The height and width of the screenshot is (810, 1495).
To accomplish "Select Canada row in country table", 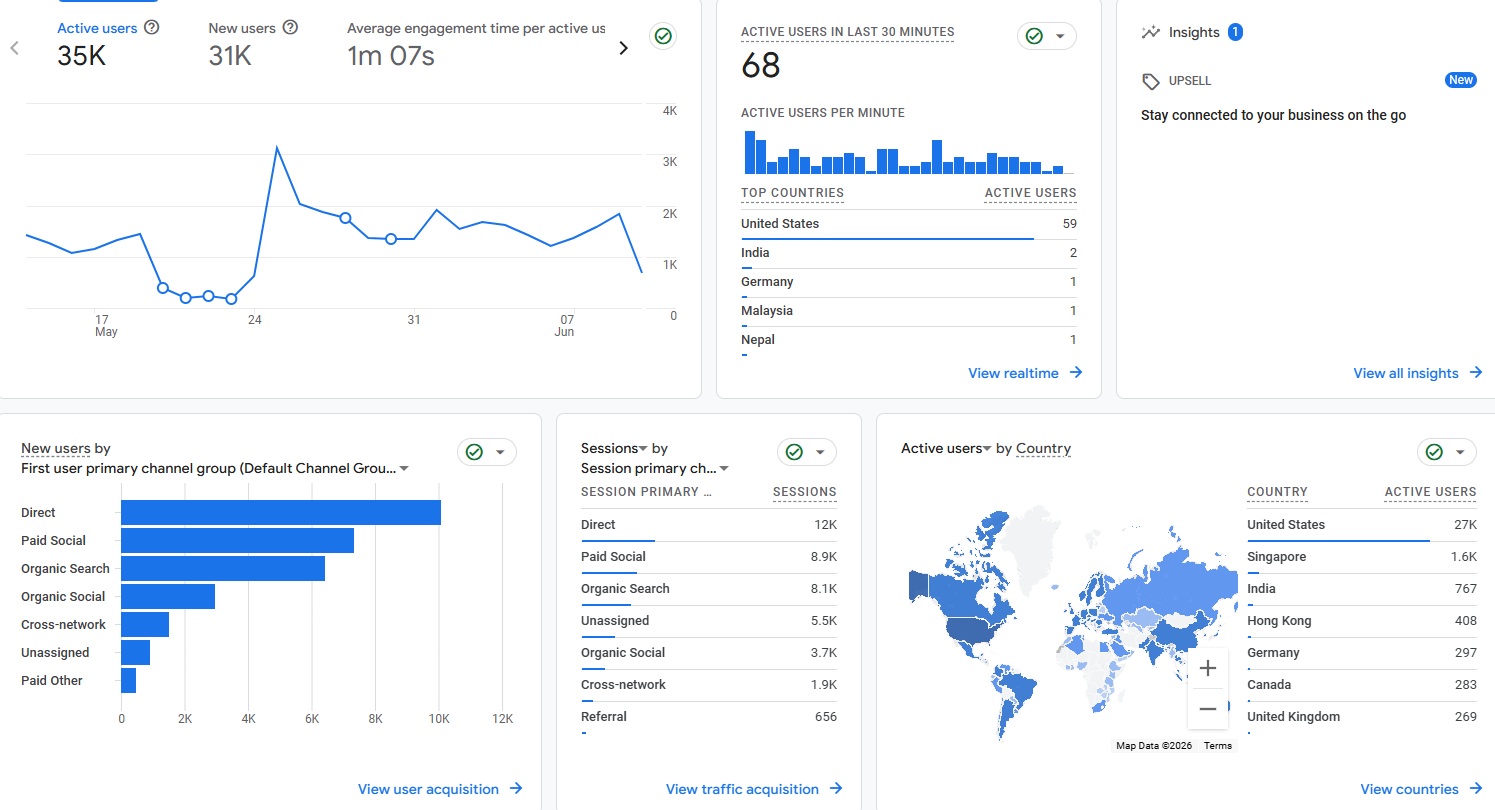I will click(x=1362, y=685).
